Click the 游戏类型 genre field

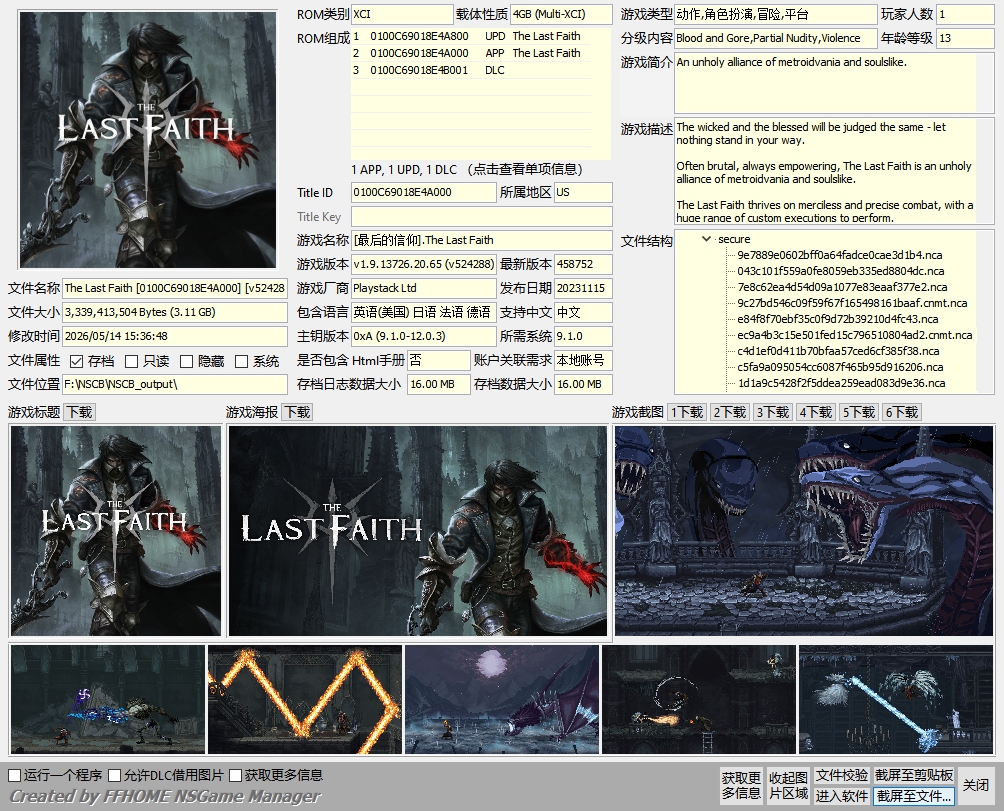[x=775, y=14]
